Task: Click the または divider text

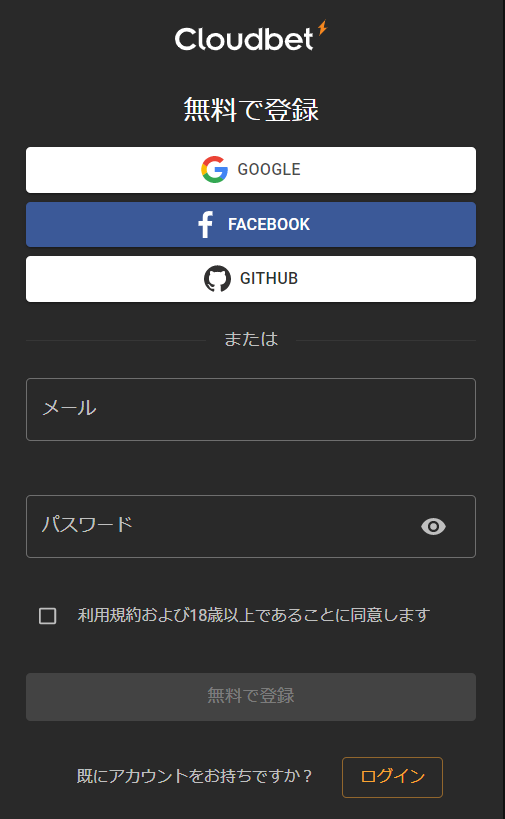Action: [x=251, y=340]
